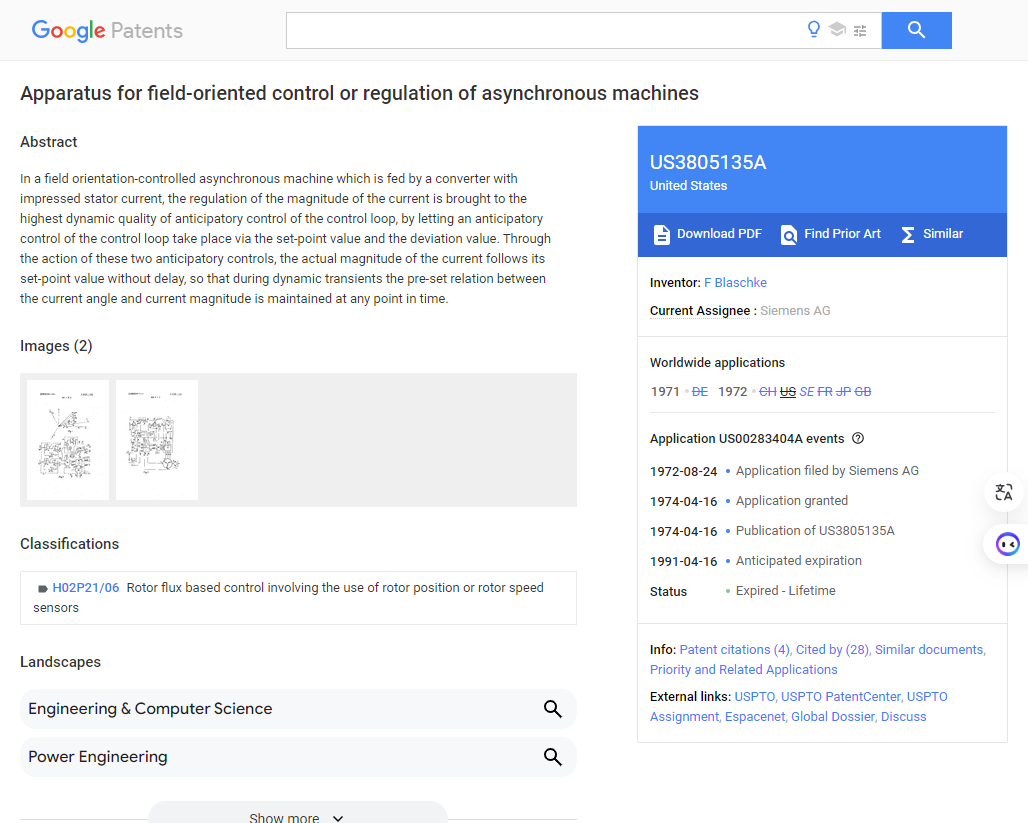The height and width of the screenshot is (823, 1028).
Task: Click into the patent search input field
Action: [x=544, y=30]
